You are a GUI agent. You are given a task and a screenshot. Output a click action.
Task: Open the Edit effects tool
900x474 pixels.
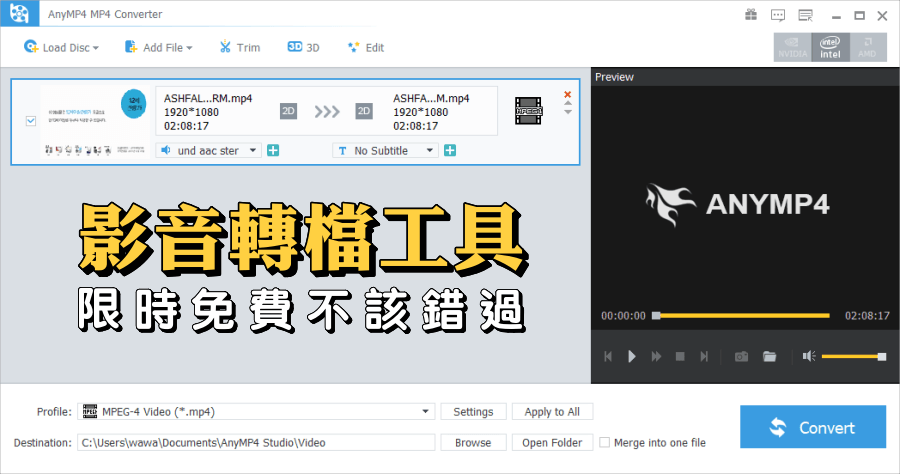coord(366,48)
